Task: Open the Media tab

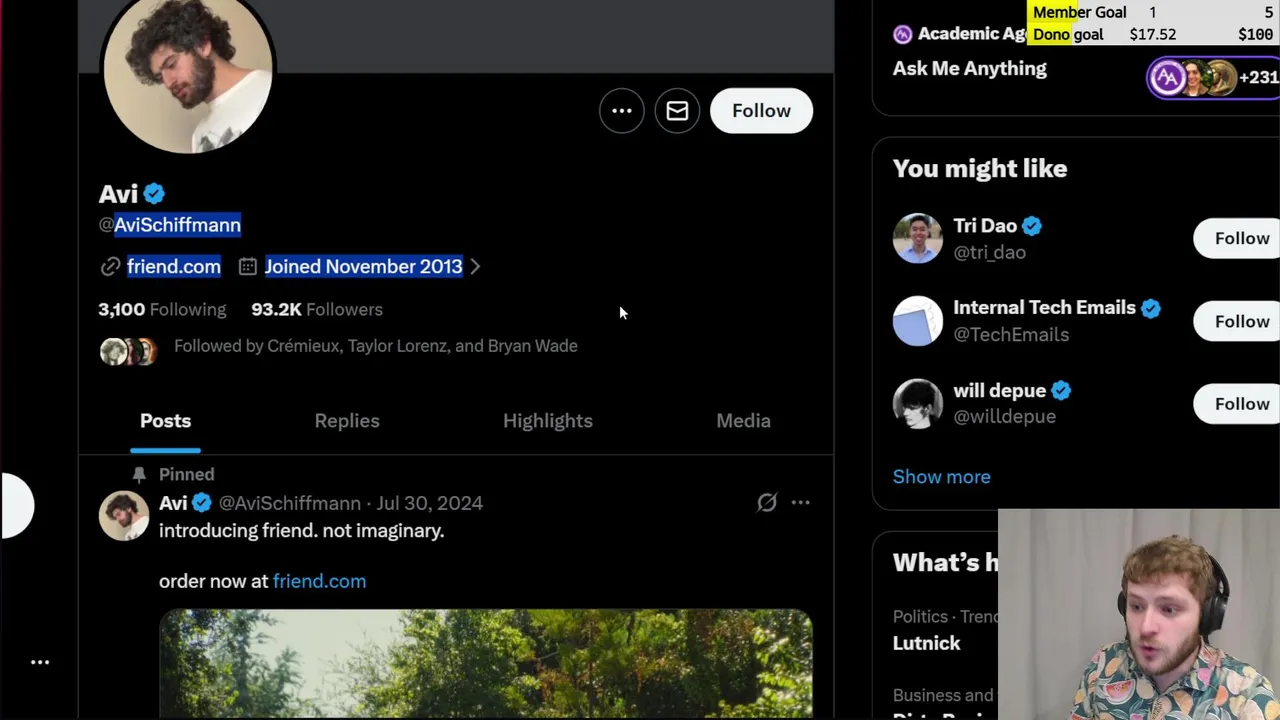Action: (x=743, y=421)
